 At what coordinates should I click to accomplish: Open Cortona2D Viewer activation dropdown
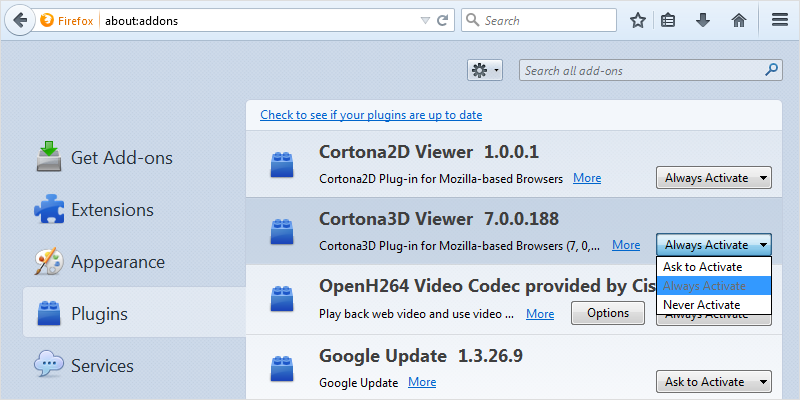tap(714, 178)
